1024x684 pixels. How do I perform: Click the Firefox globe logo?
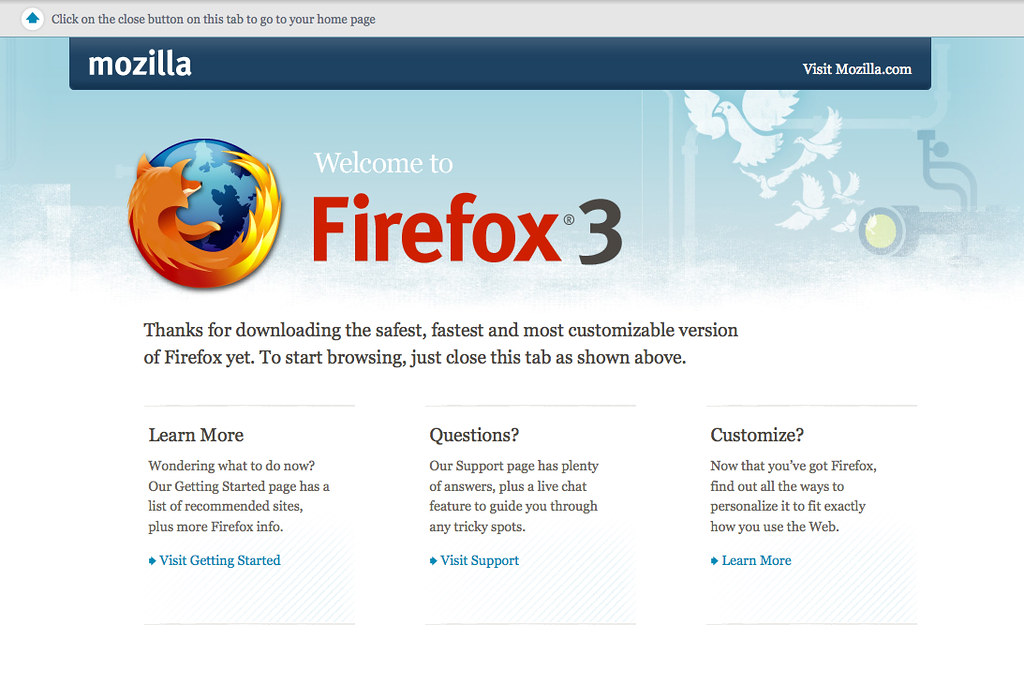coord(205,213)
